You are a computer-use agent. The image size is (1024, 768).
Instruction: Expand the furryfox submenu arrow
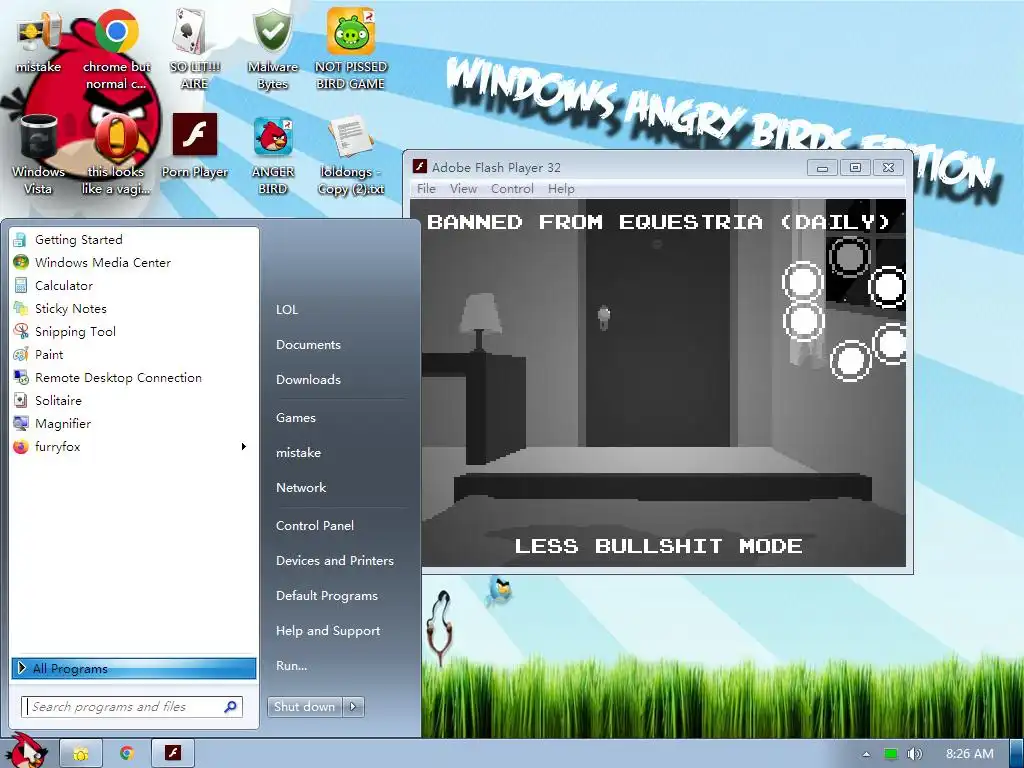[x=244, y=447]
